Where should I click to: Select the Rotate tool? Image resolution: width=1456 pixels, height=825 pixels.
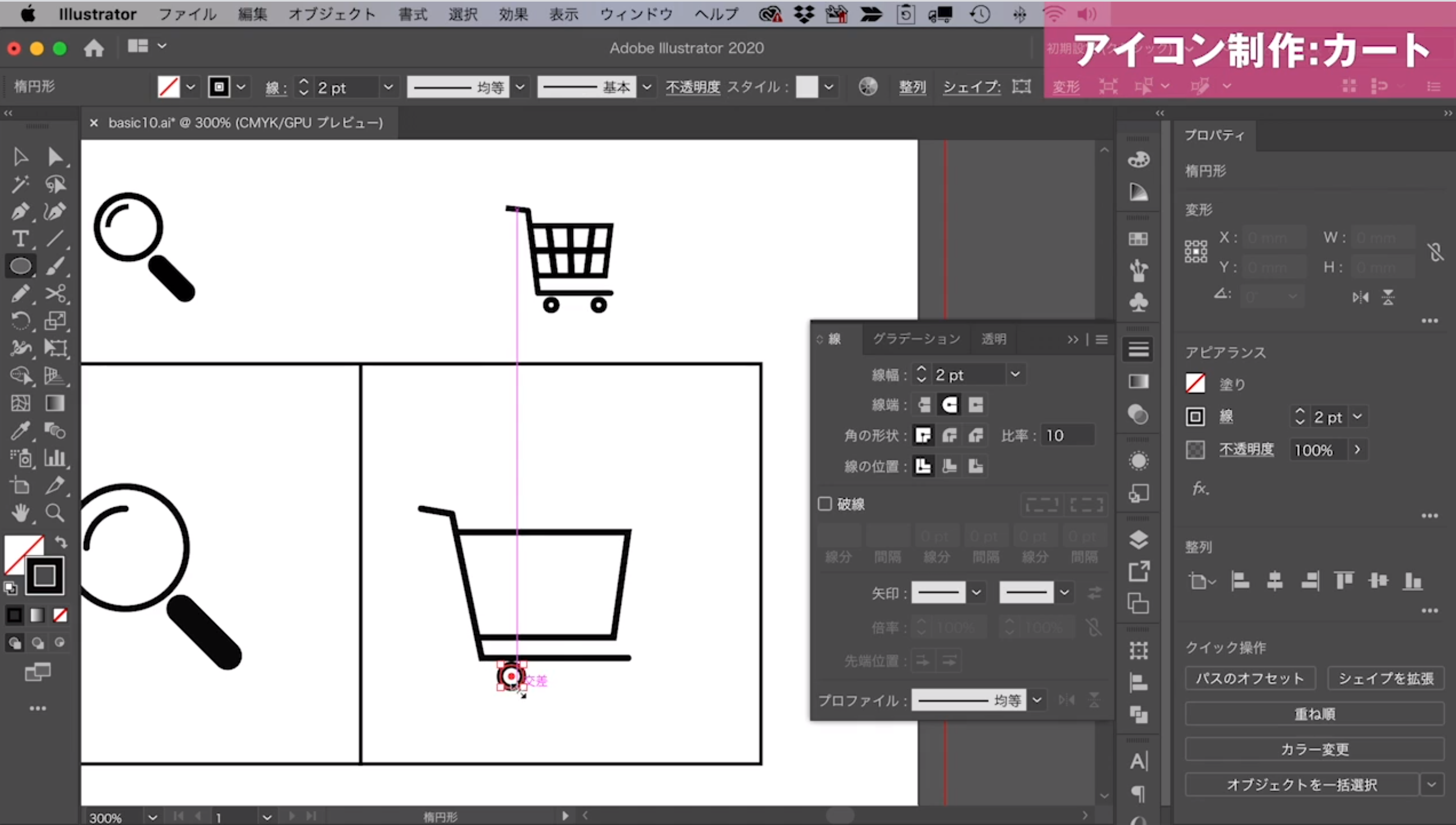click(x=21, y=321)
